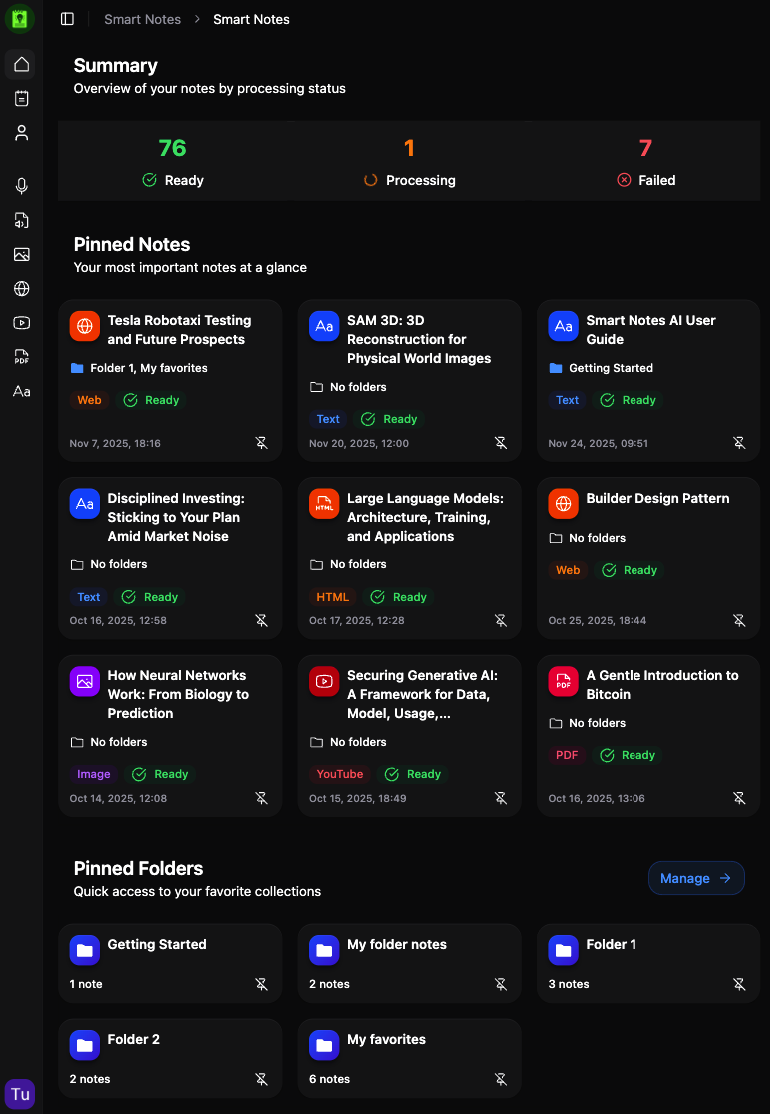
Task: Open the profile icon in sidebar
Action: [21, 132]
